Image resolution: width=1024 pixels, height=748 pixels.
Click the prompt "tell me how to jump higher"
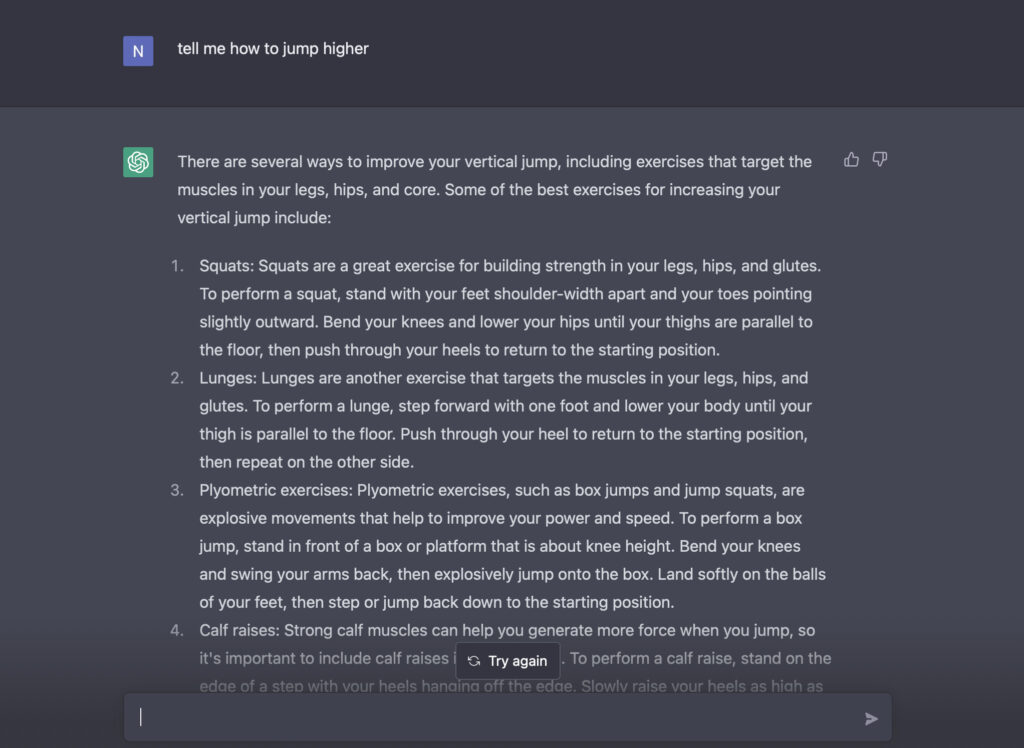(x=273, y=49)
